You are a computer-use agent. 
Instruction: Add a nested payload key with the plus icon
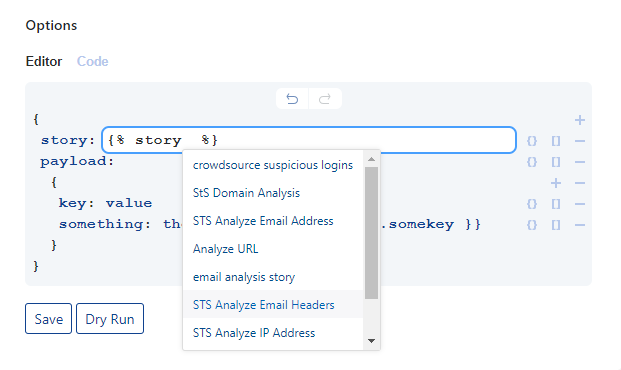pos(556,183)
